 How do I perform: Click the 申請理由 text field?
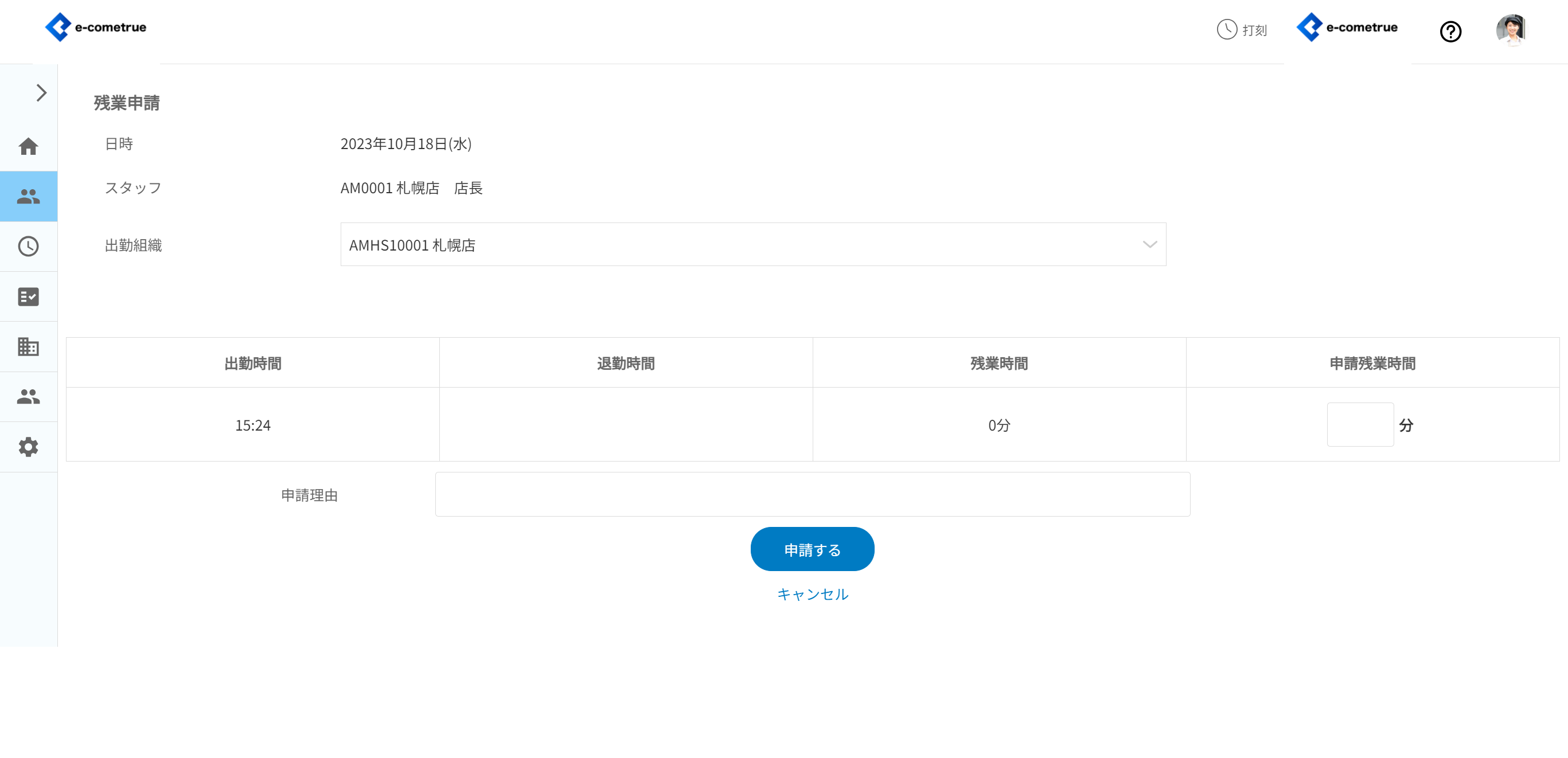(x=812, y=495)
